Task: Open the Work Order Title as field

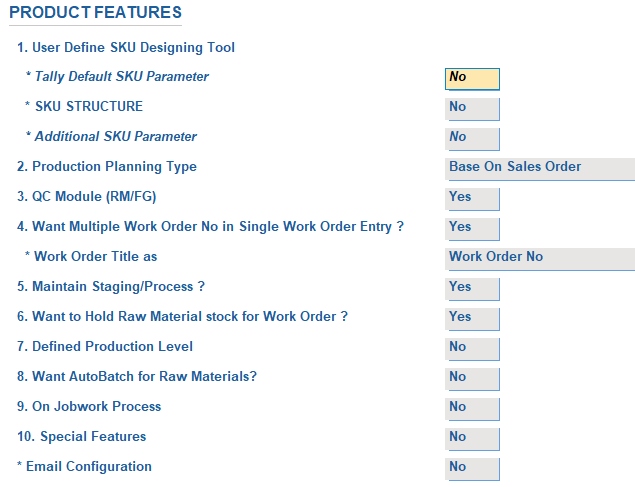Action: coord(540,258)
